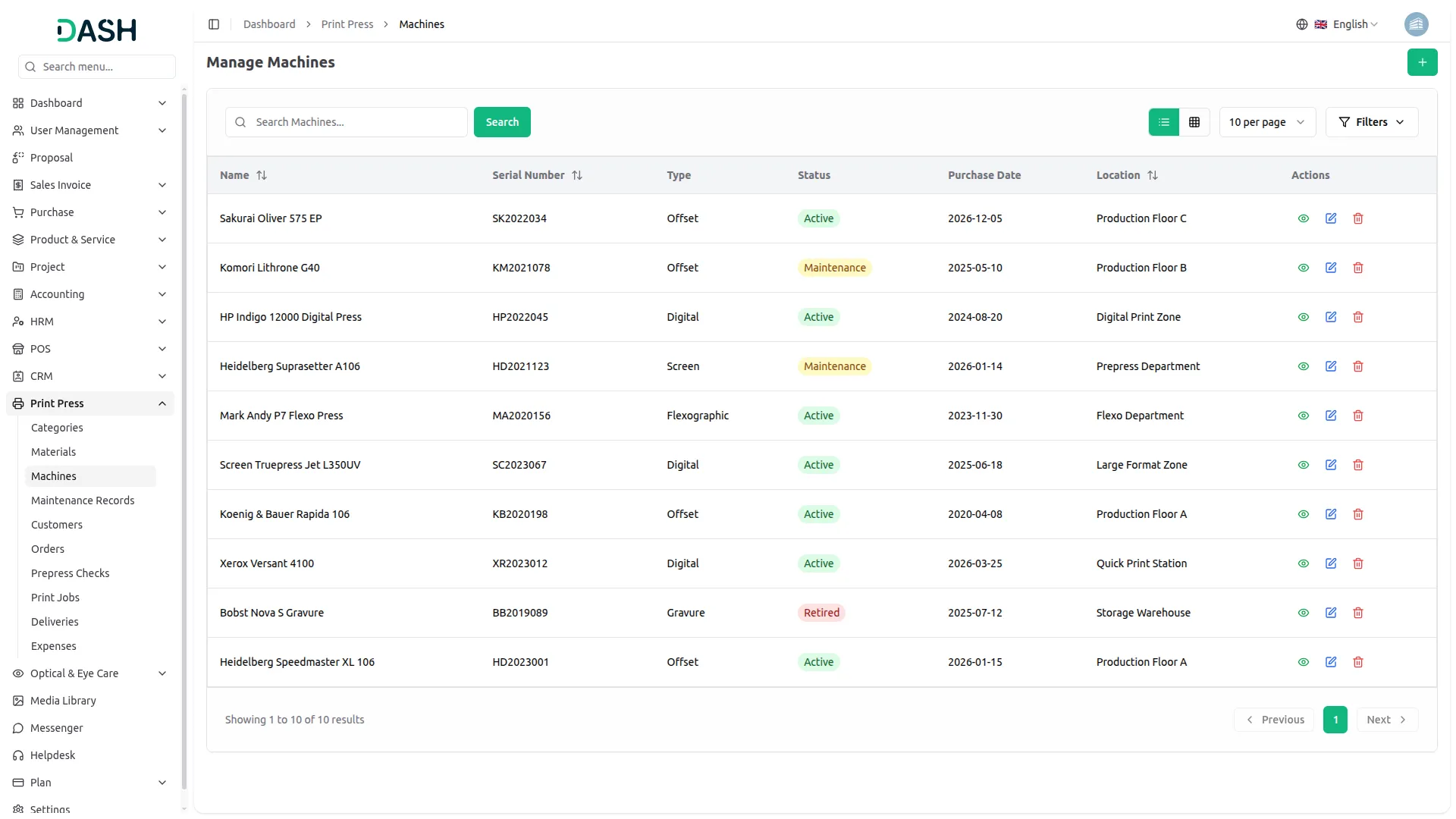The height and width of the screenshot is (819, 1456).
Task: Edit the Komori Lithrone G40 machine
Action: [x=1331, y=268]
